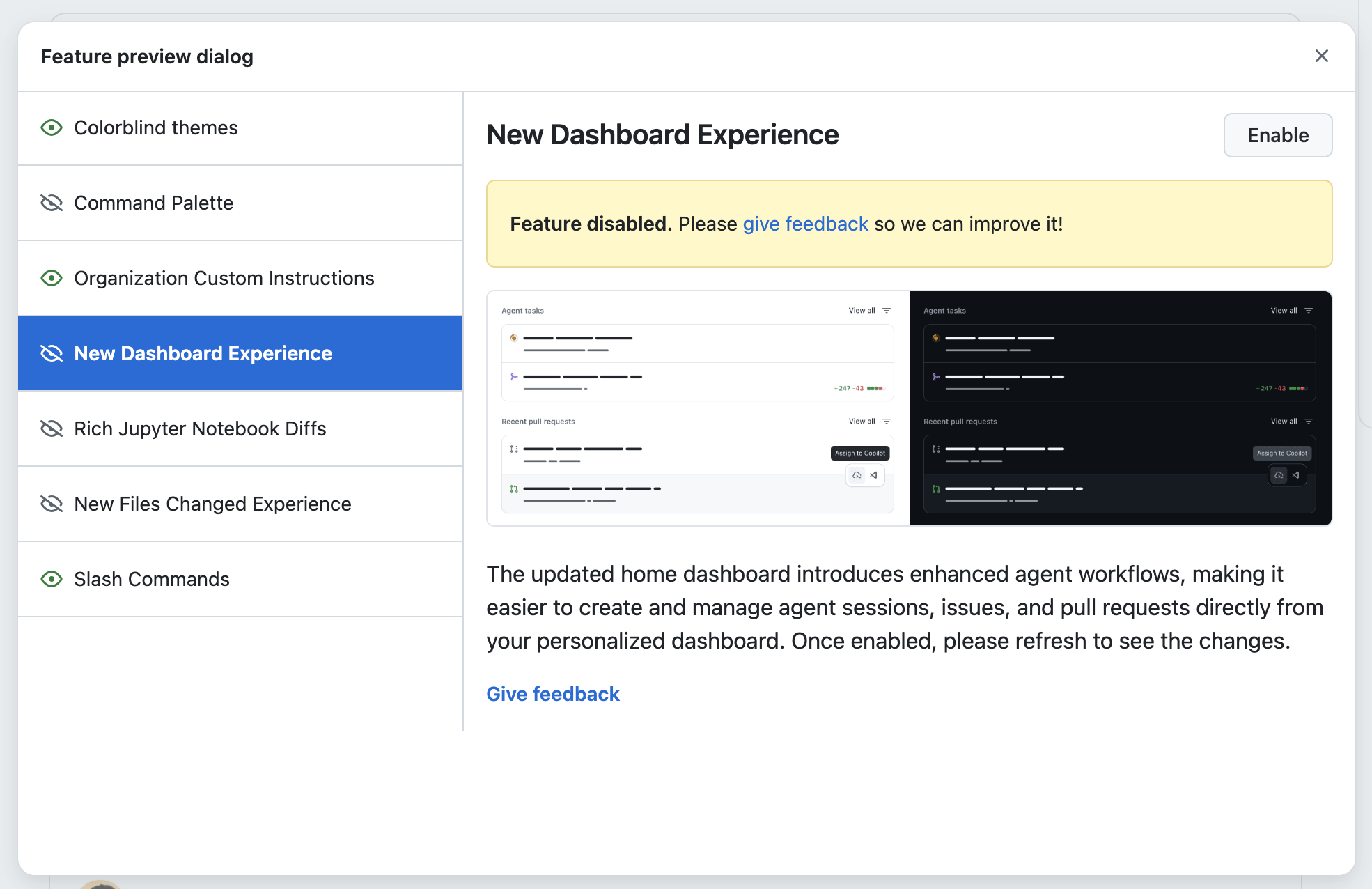Click the bold Give feedback link below the description
Screen dimensions: 1372x889
(x=553, y=694)
